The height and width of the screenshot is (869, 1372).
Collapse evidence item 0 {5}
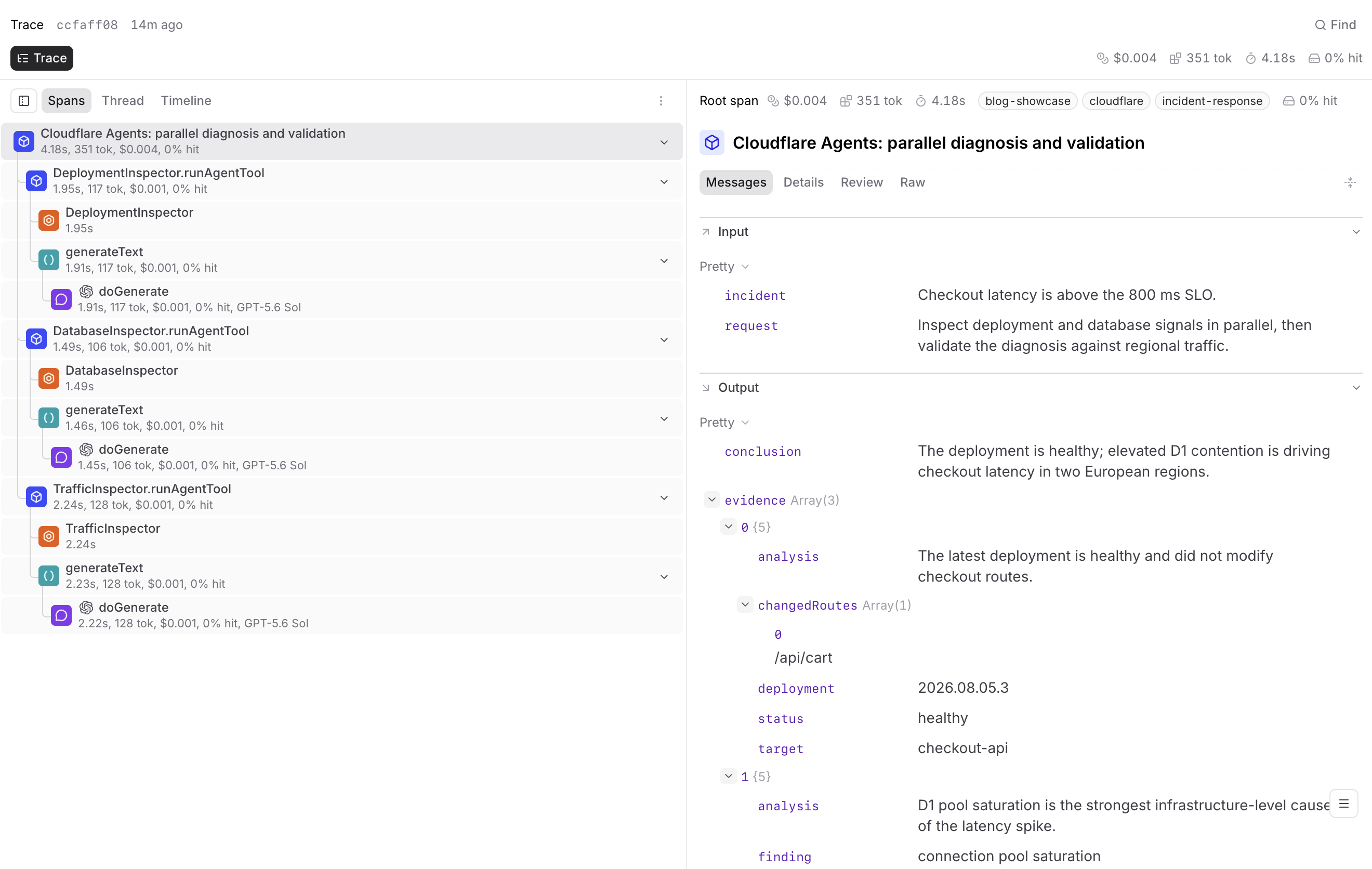click(x=729, y=526)
